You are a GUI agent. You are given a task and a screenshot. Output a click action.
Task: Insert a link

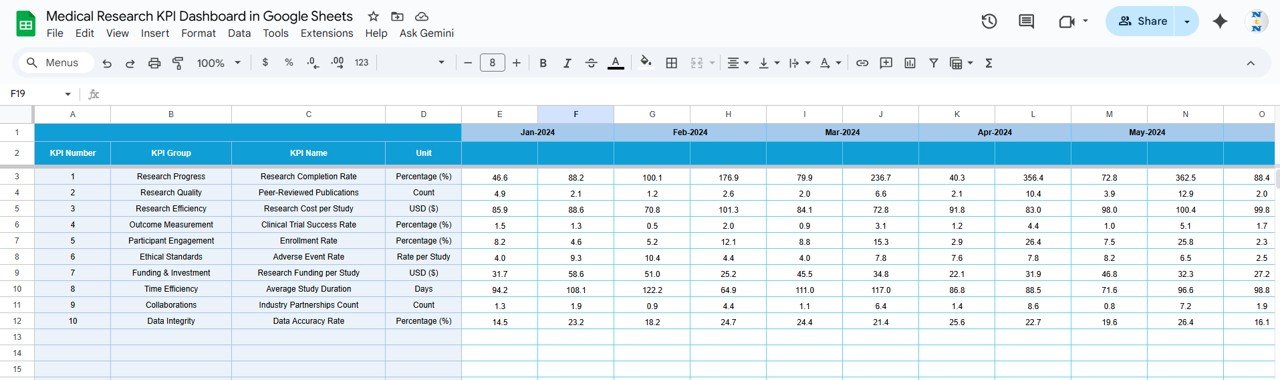862,63
